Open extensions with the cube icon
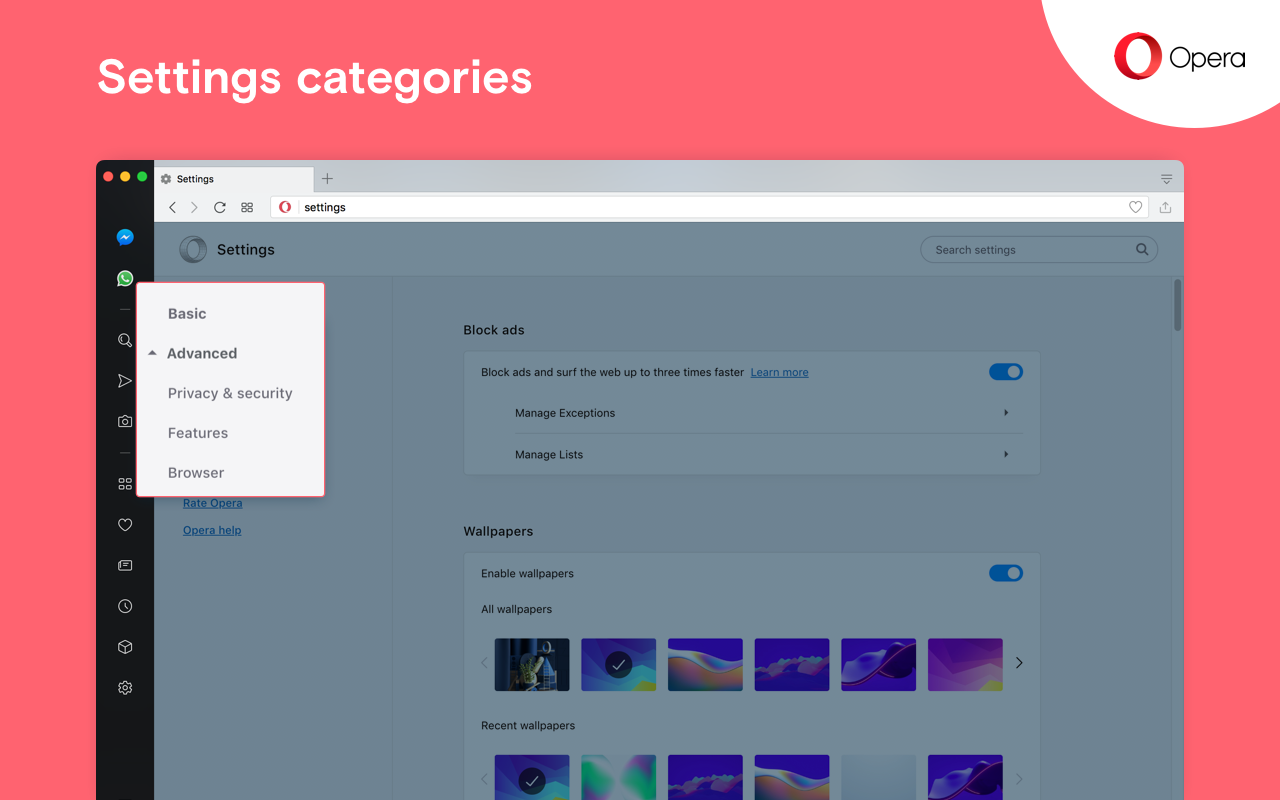Viewport: 1280px width, 800px height. 124,646
